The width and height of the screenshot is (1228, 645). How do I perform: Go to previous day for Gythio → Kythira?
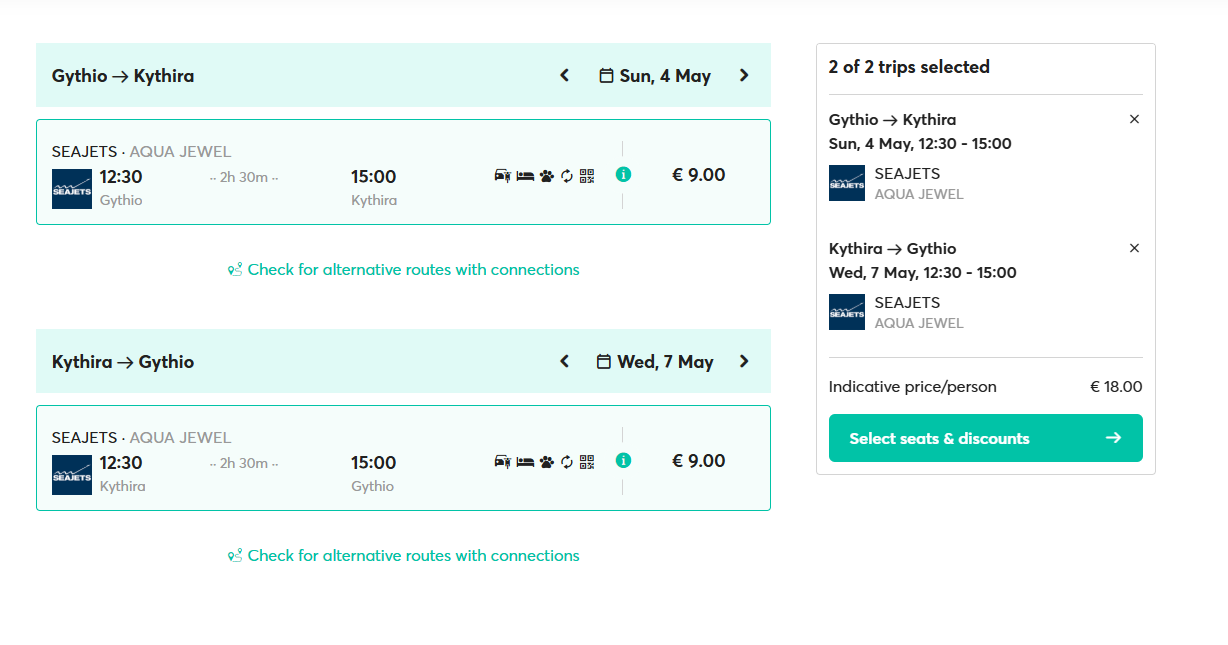(564, 75)
